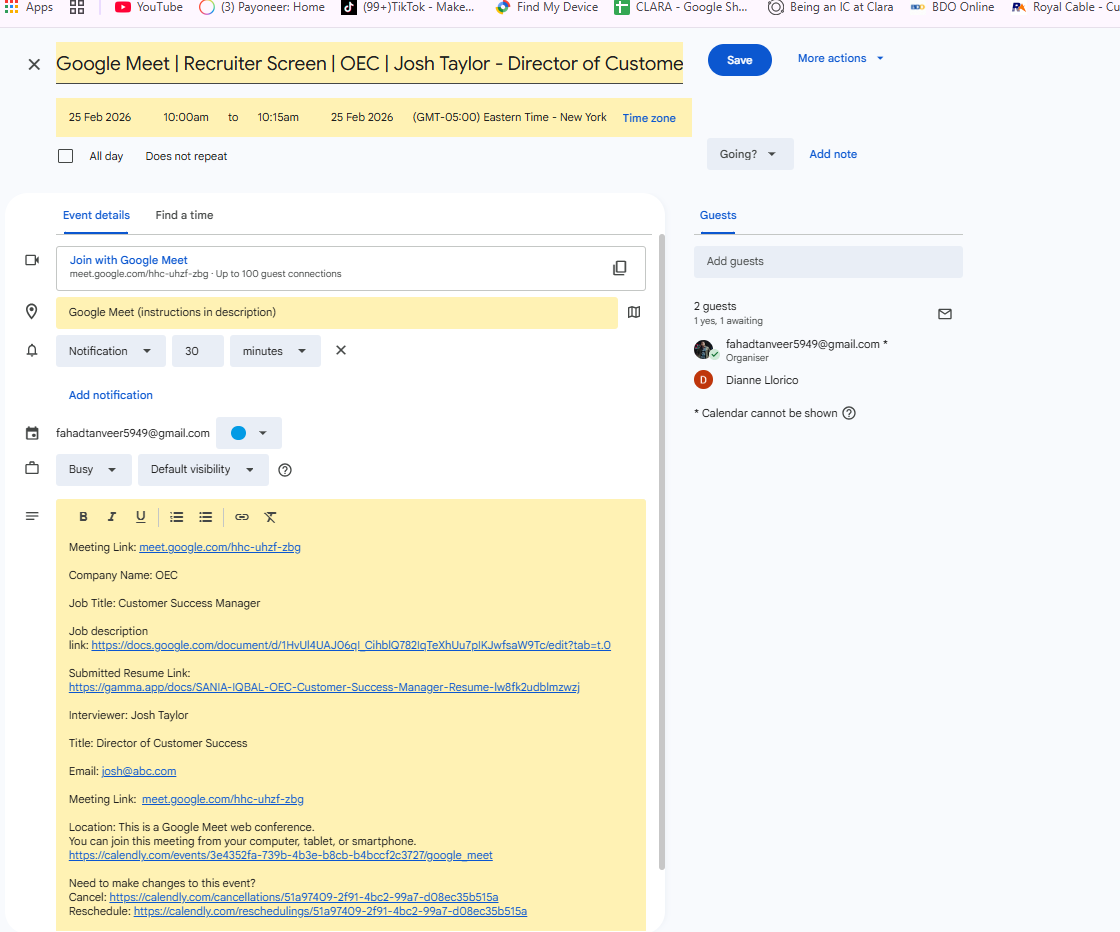The width and height of the screenshot is (1120, 932).
Task: Open the Notification type dropdown
Action: (x=111, y=351)
